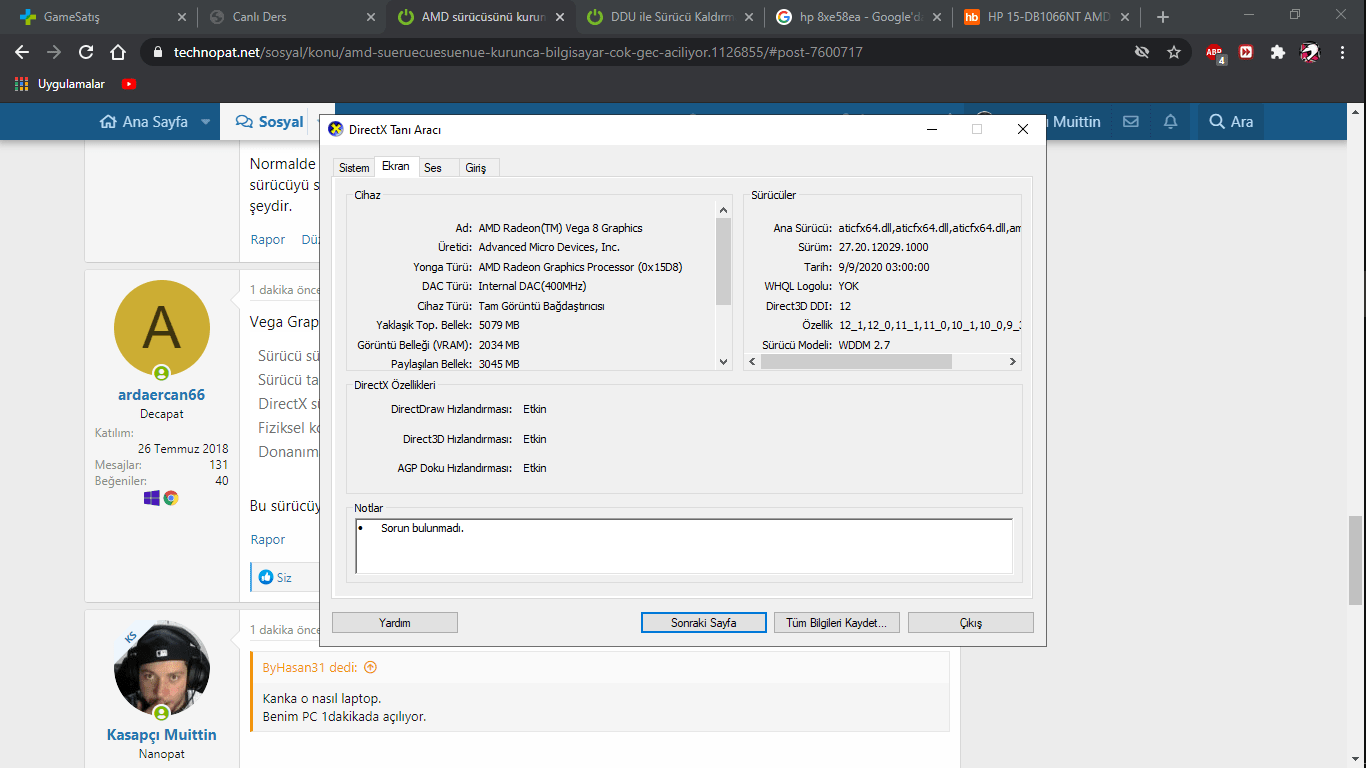
Task: Click the Cihaz list scroll-down arrow
Action: (724, 362)
